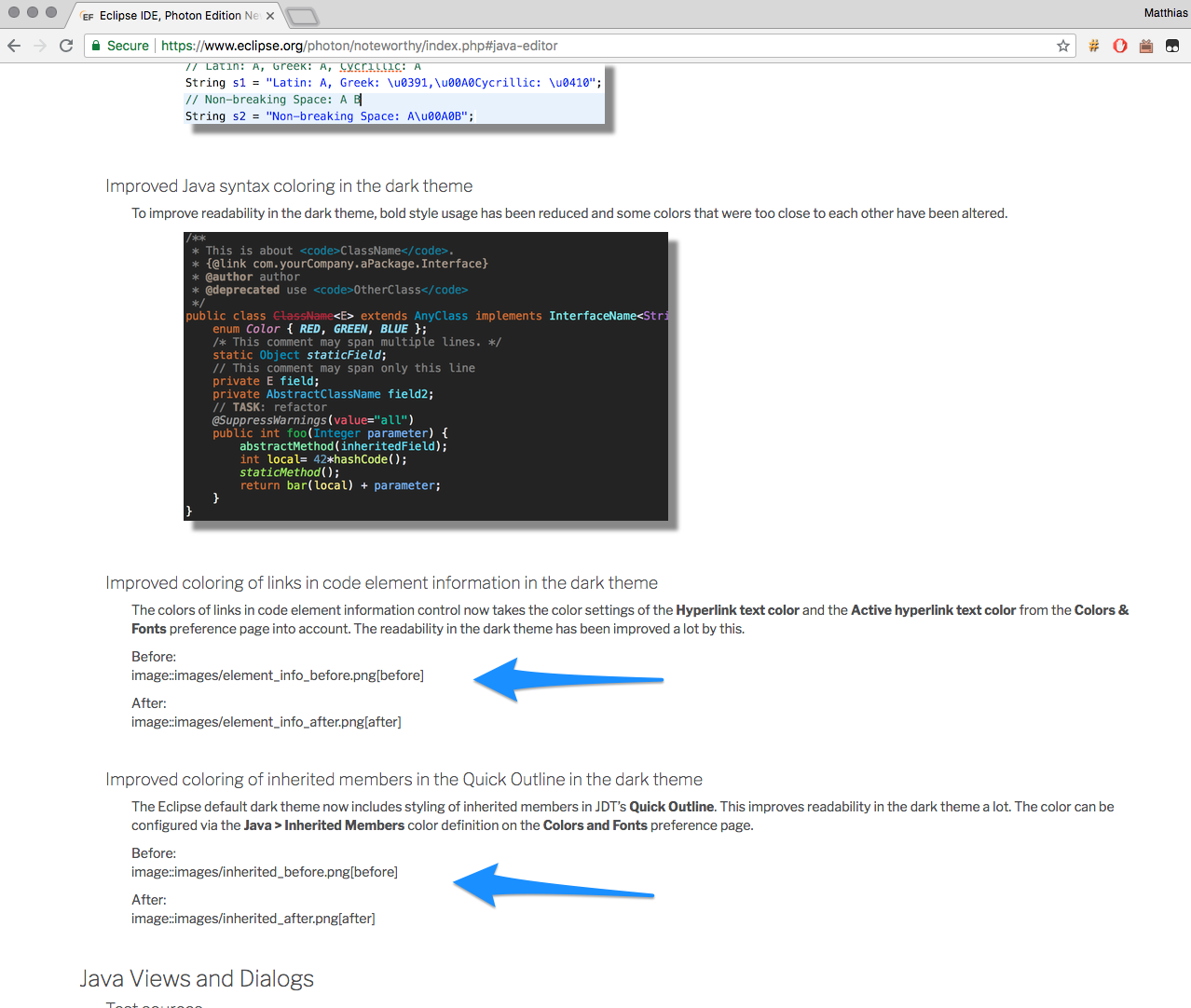Click the paragraph starting 'To improve readability in the dark theme'
The width and height of the screenshot is (1191, 1008).
point(569,213)
